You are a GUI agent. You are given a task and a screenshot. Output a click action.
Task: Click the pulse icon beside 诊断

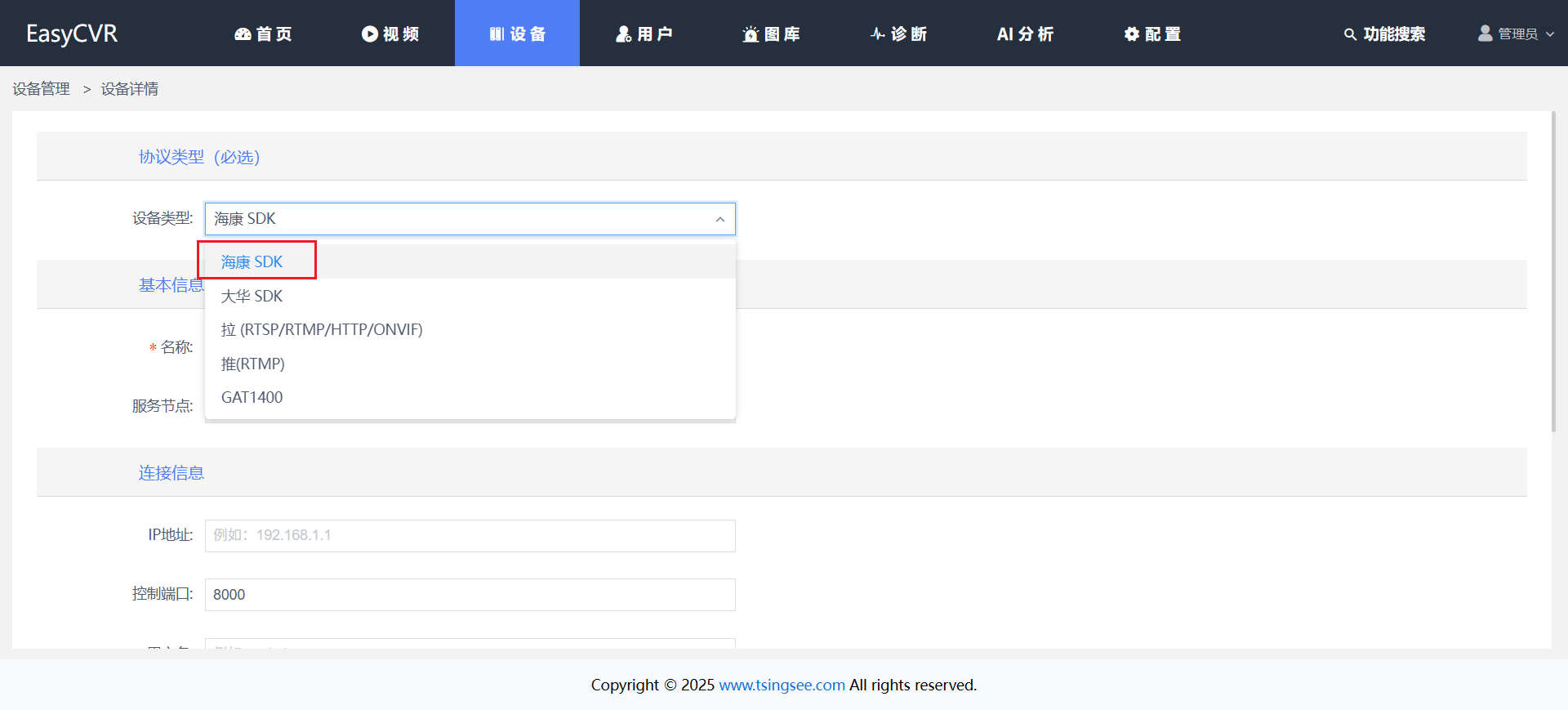[878, 33]
